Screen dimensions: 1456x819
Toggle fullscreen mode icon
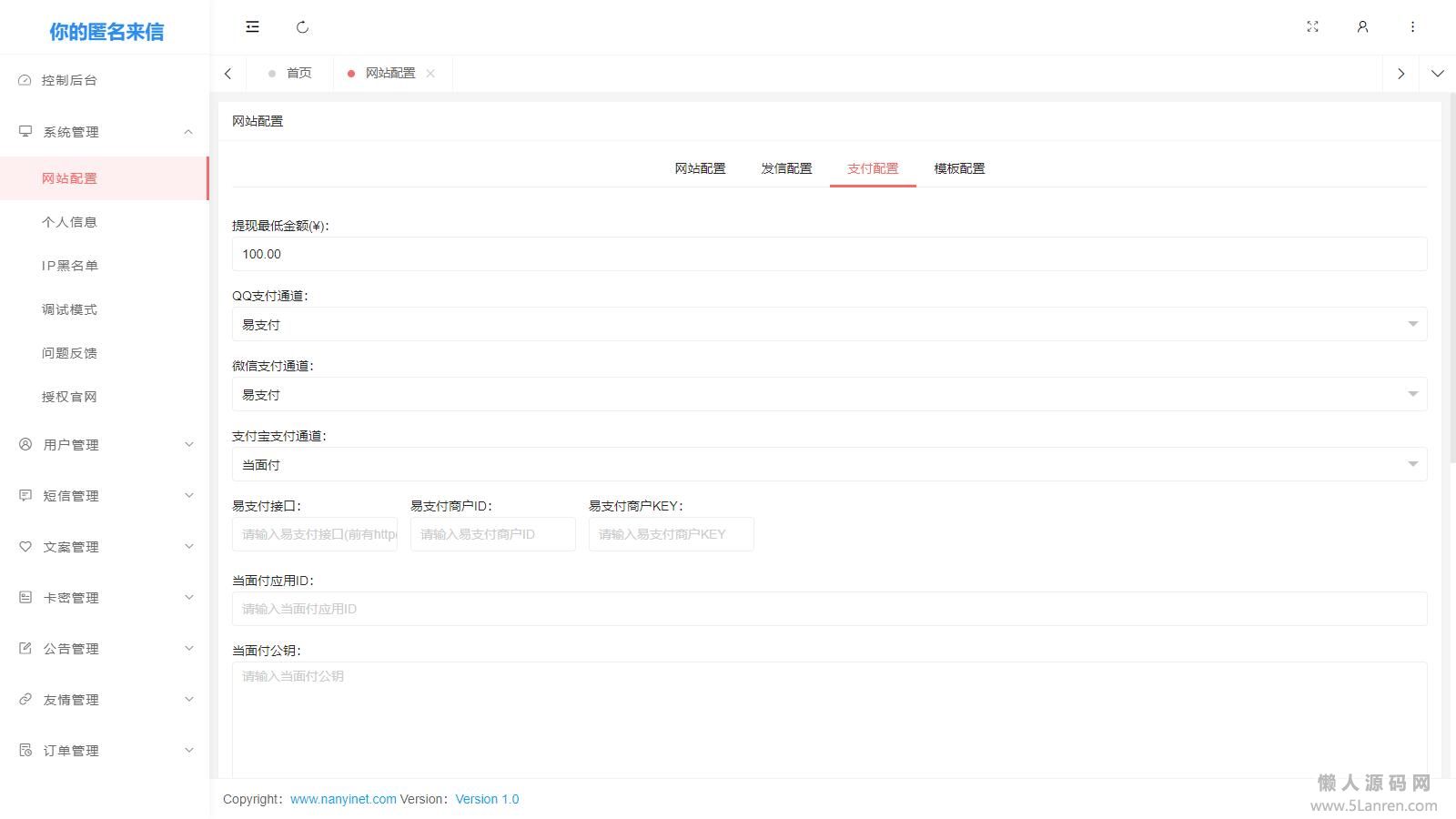[1312, 27]
